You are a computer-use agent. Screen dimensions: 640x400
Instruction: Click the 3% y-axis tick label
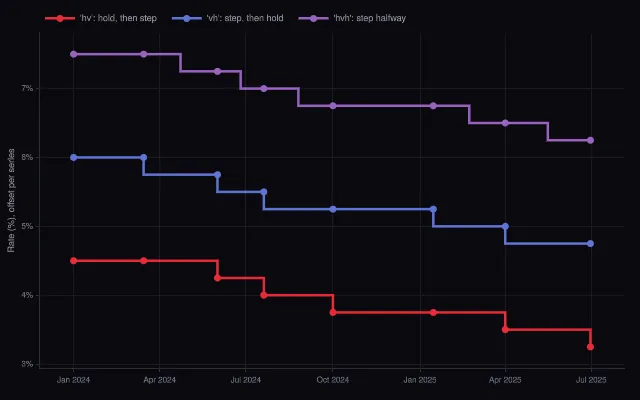(27, 364)
